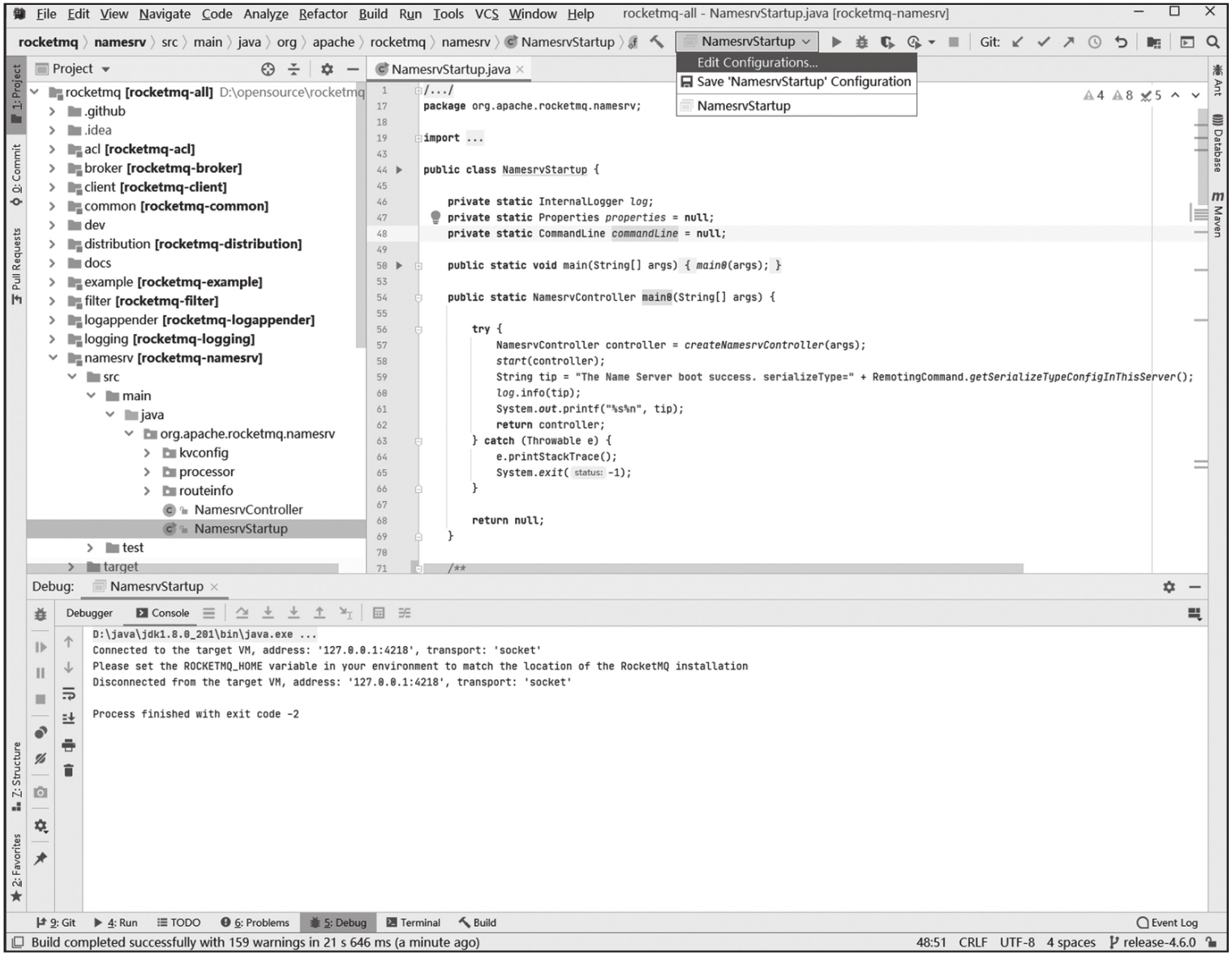The image size is (1232, 955).
Task: Rollback changes with the undo arrow icon
Action: (x=1121, y=41)
